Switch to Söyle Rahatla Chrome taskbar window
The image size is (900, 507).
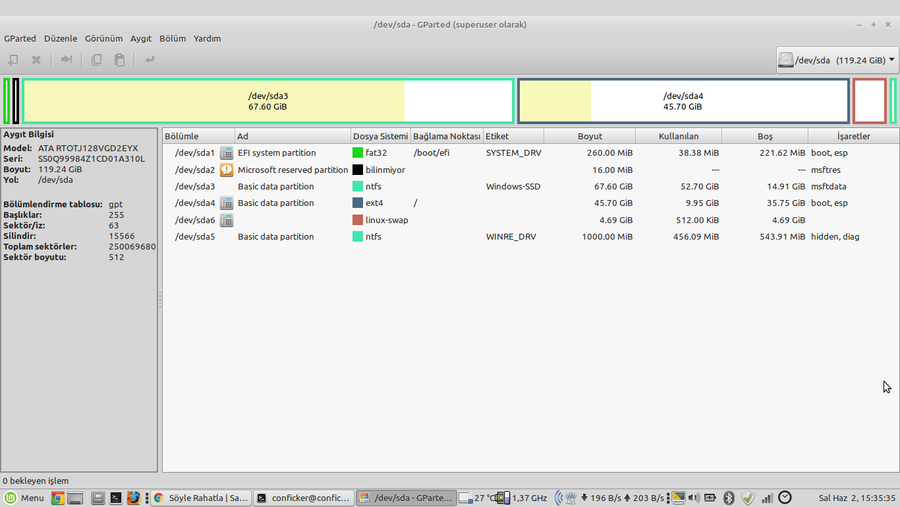click(x=201, y=498)
